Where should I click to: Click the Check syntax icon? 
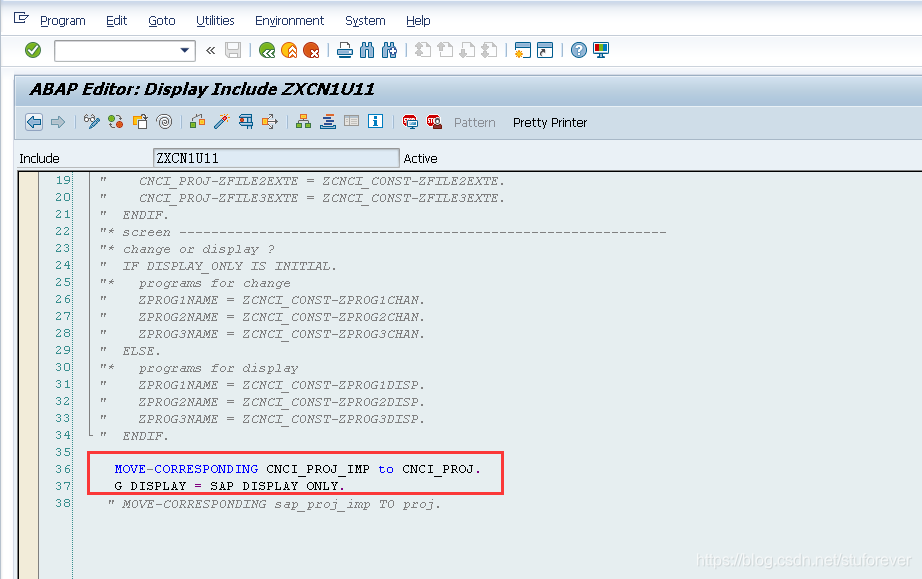[198, 122]
